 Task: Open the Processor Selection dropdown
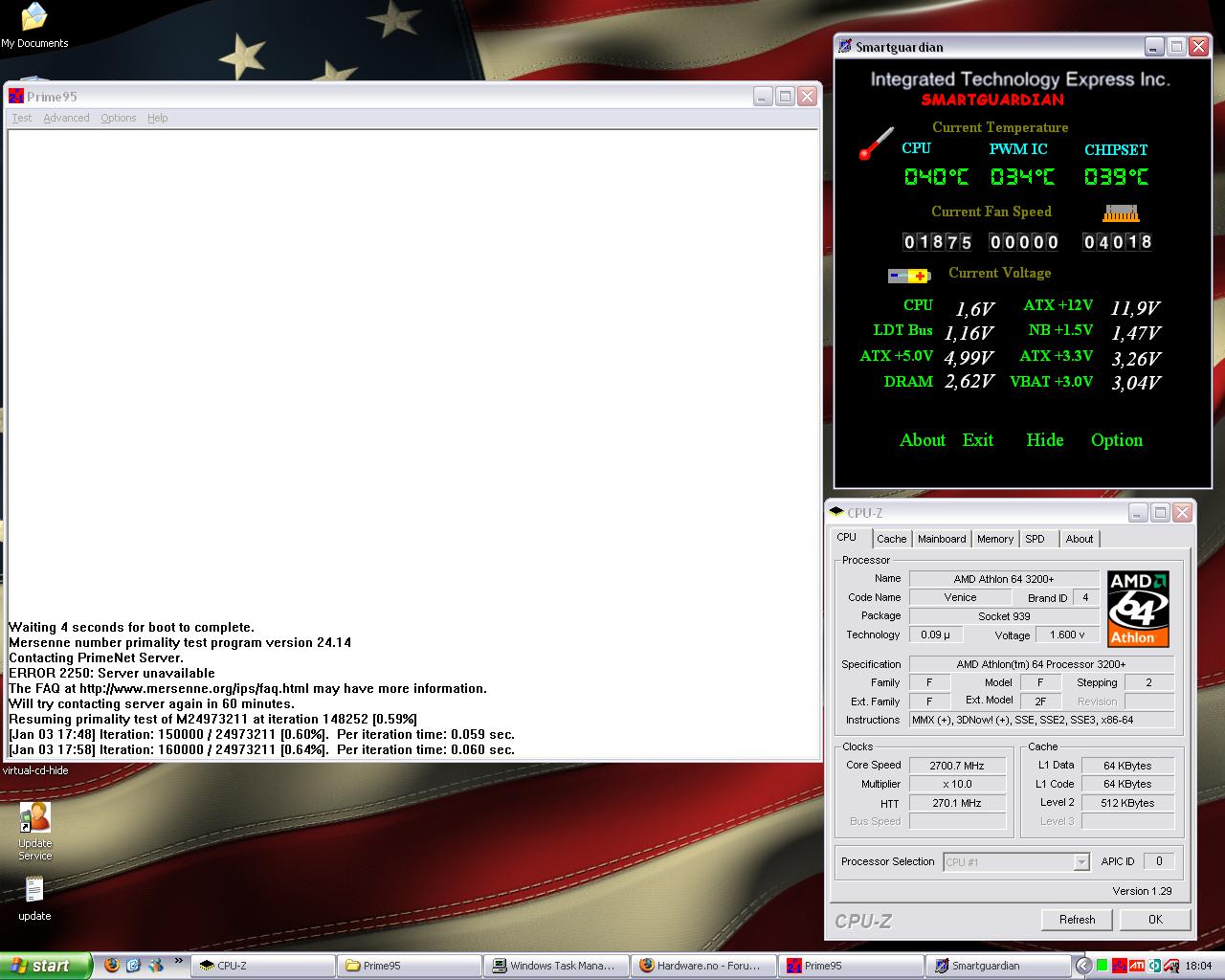pyautogui.click(x=1016, y=862)
